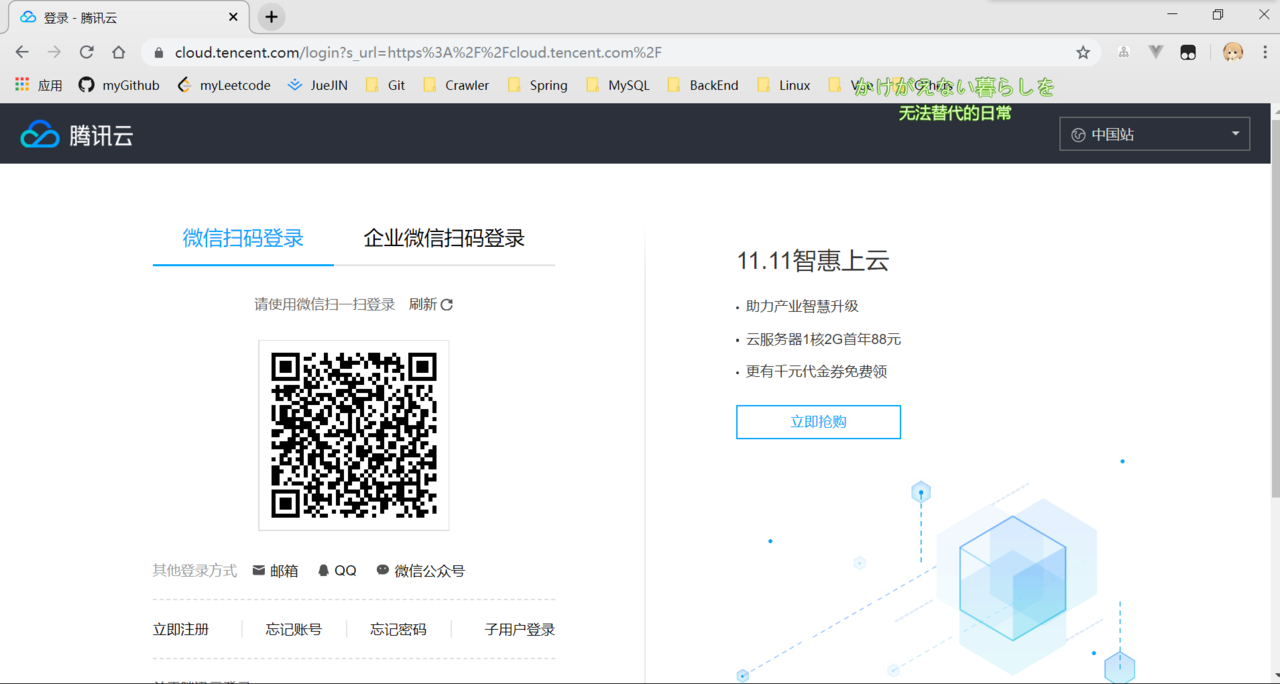Image resolution: width=1280 pixels, height=684 pixels.
Task: Close the 登录 - 腾讯云 tab
Action: click(x=233, y=17)
